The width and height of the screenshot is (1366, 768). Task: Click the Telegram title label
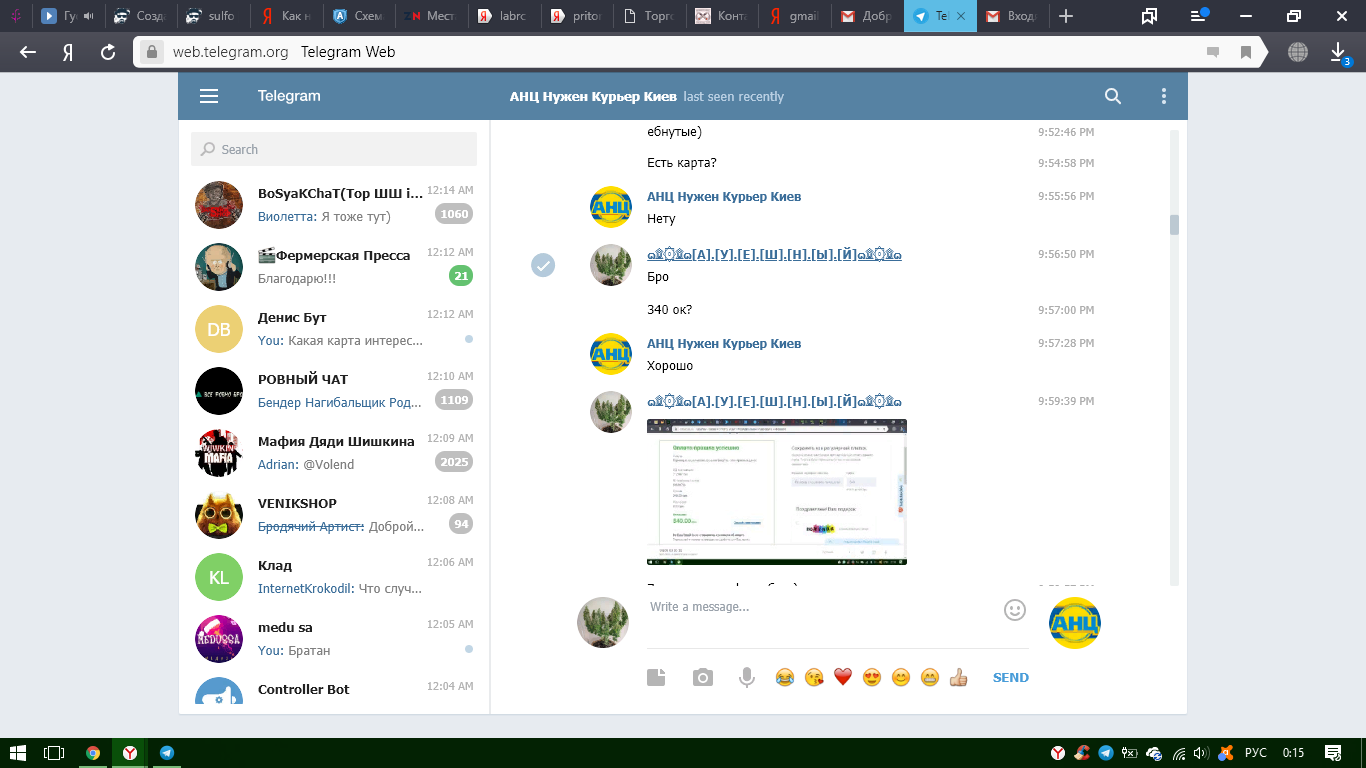pos(289,96)
